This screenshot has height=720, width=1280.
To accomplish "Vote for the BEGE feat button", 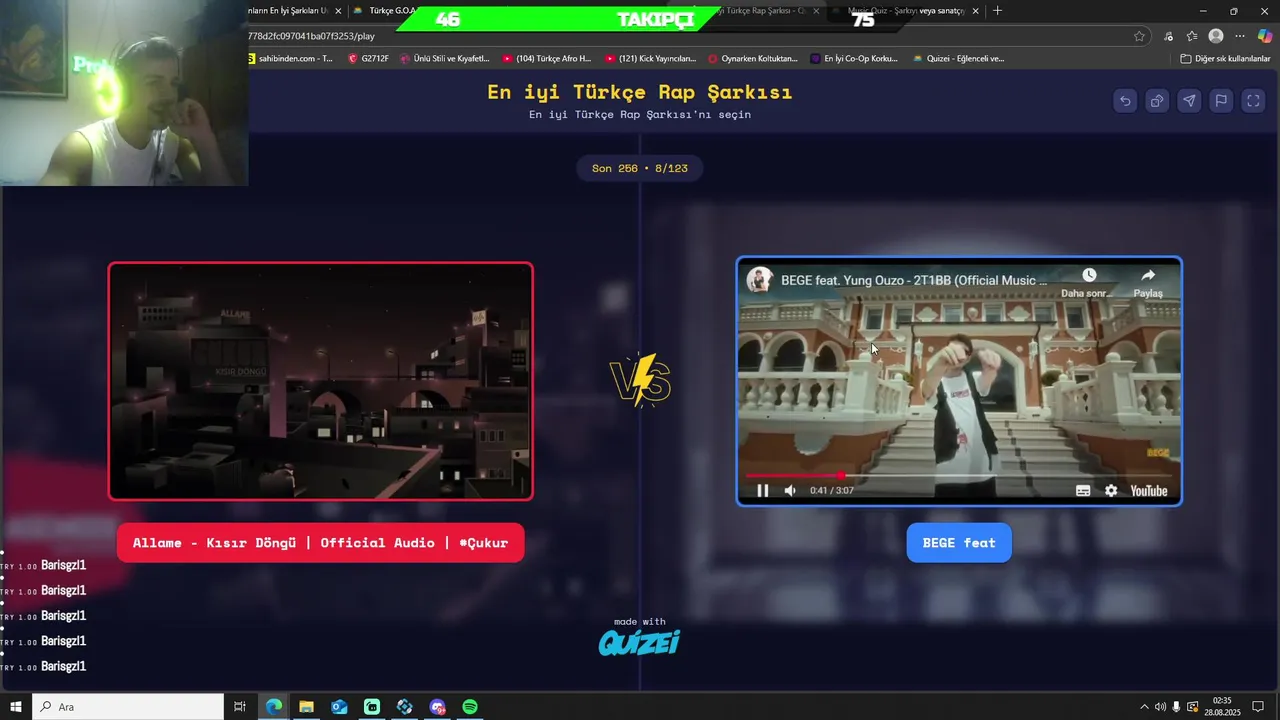I will 959,542.
